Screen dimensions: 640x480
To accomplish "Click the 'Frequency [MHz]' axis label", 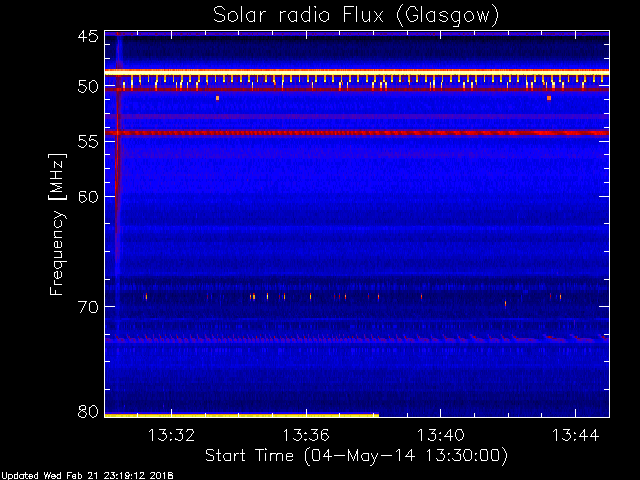I will click(57, 224).
